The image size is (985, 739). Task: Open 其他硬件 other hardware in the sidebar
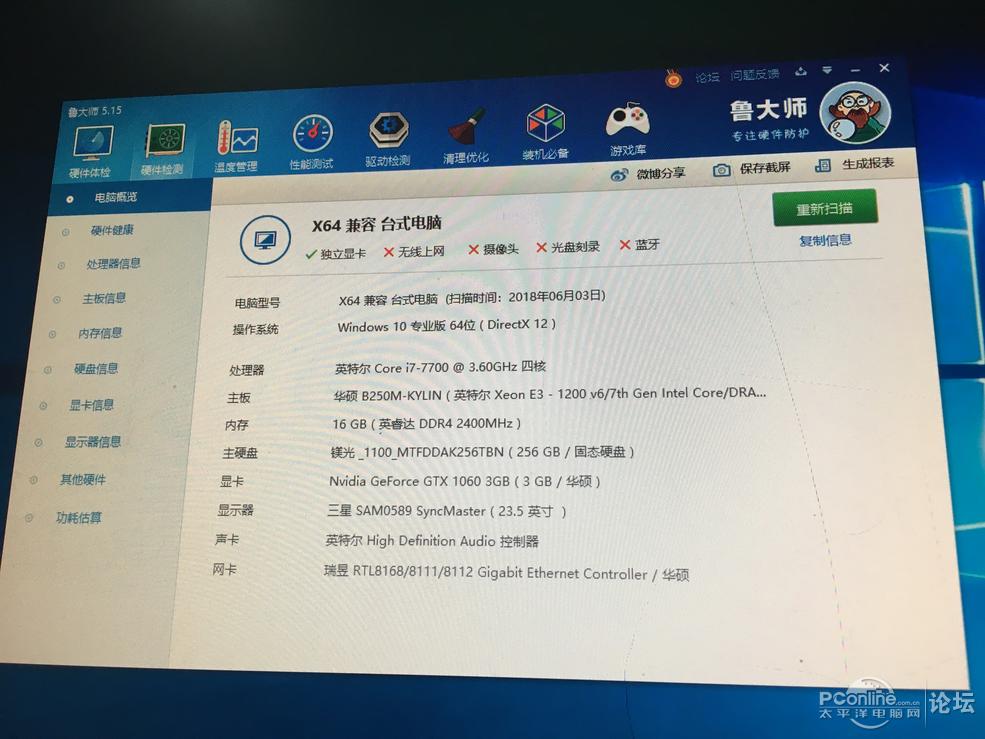click(x=82, y=480)
